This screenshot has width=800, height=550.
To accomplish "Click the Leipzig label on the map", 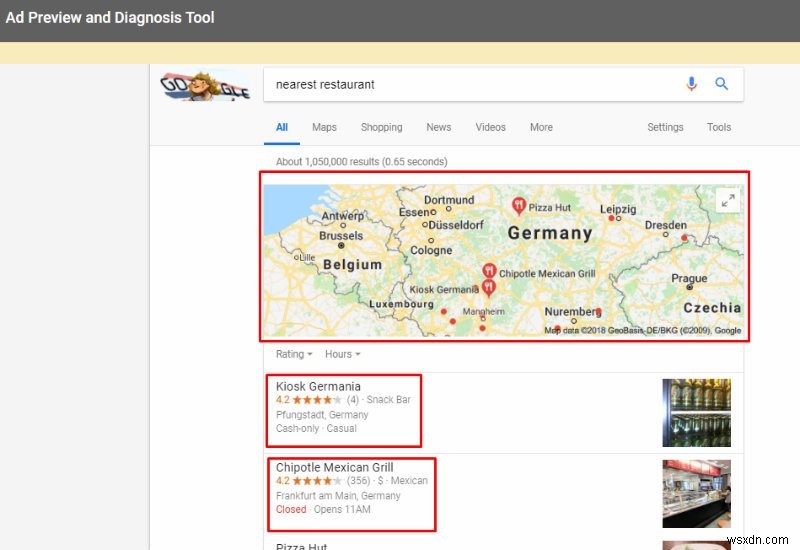I will [618, 209].
